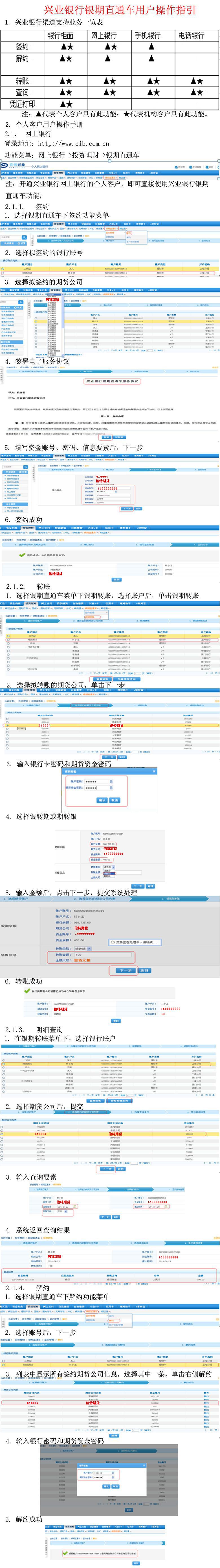Click 下一步 below the 转账金额 amount field
The image size is (220, 1568).
(125, 970)
